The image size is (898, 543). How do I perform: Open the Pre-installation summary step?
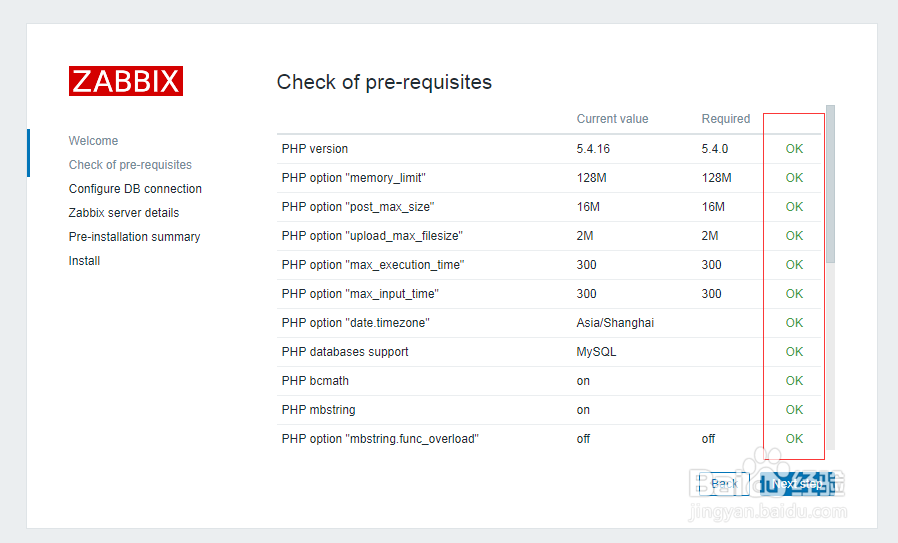point(134,237)
